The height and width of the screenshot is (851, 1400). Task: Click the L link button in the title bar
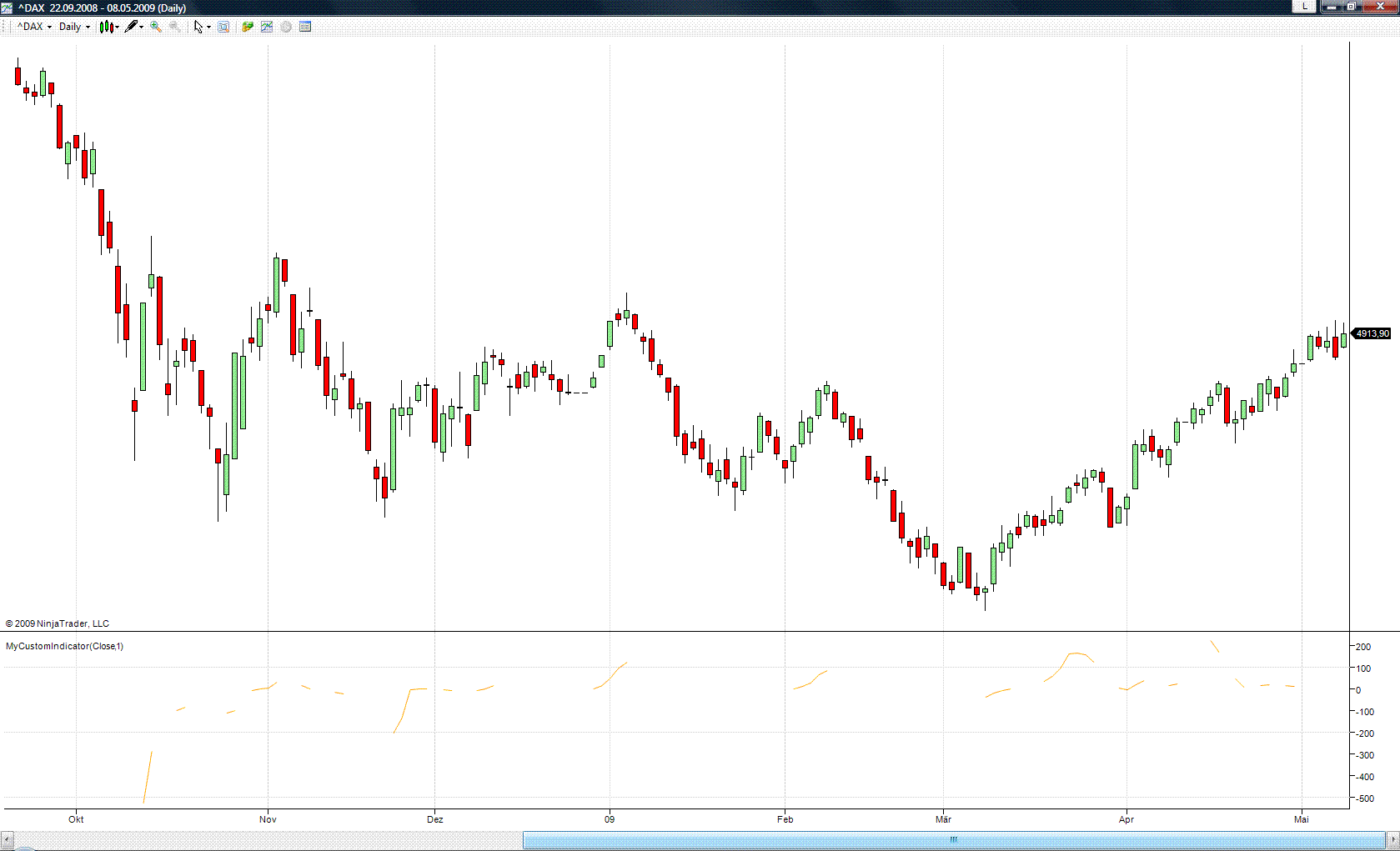[1304, 7]
